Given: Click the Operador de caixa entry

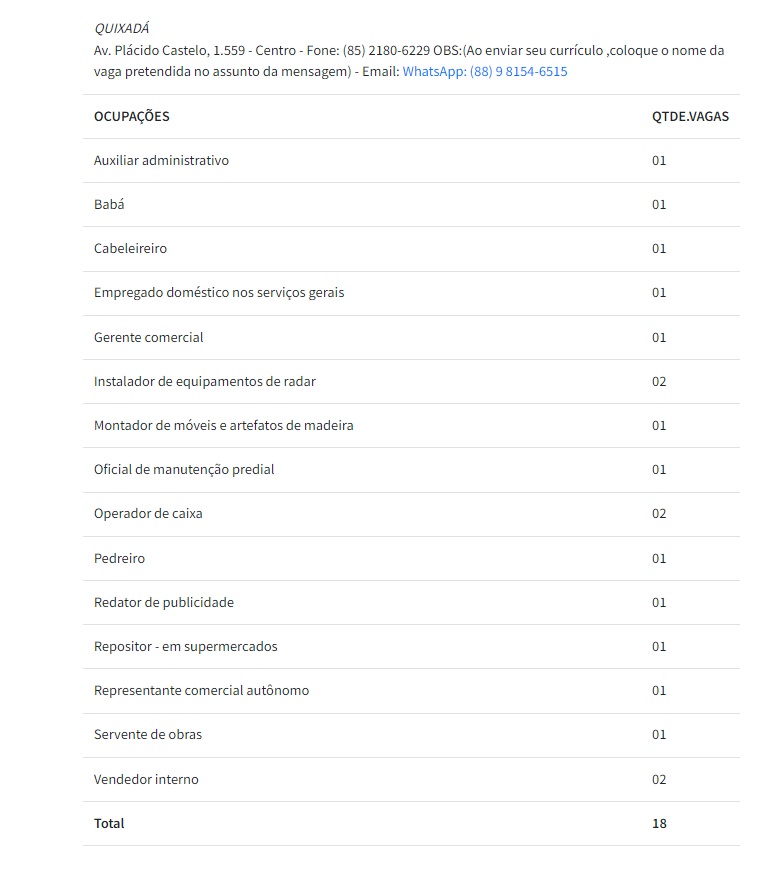Looking at the screenshot, I should 148,513.
